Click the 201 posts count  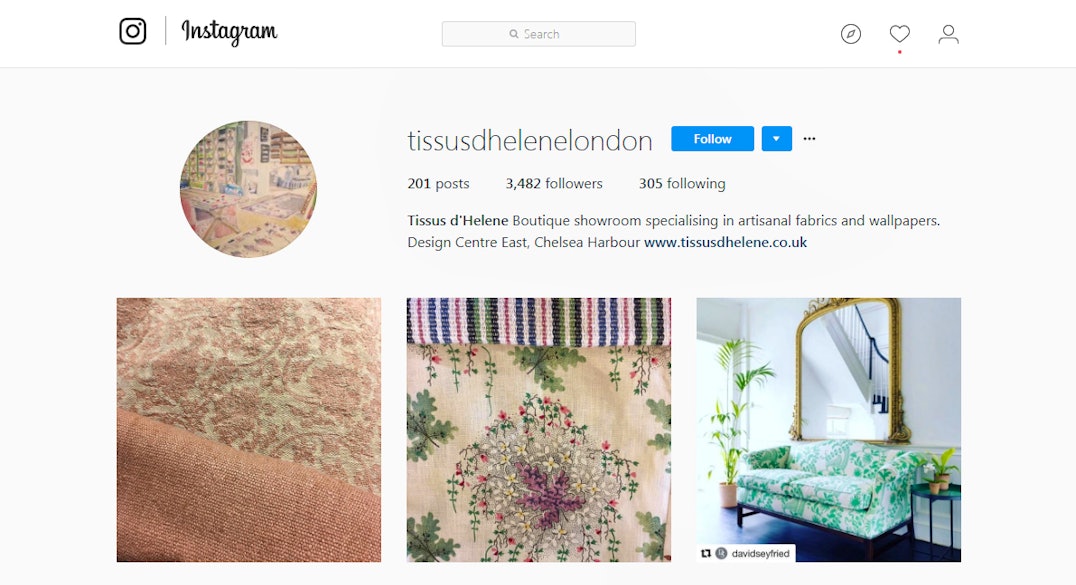[438, 183]
